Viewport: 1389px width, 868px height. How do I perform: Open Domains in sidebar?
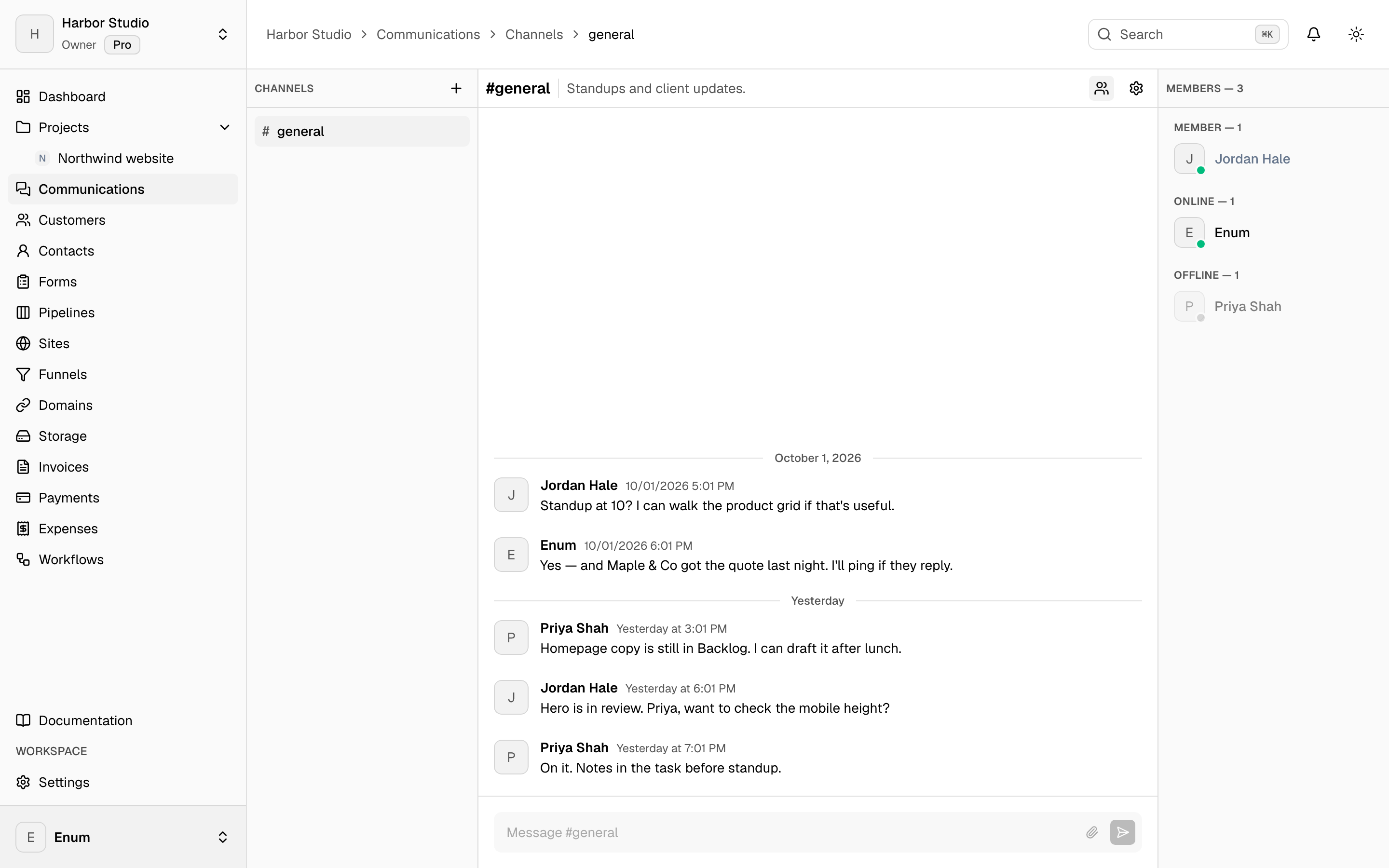[x=123, y=405]
